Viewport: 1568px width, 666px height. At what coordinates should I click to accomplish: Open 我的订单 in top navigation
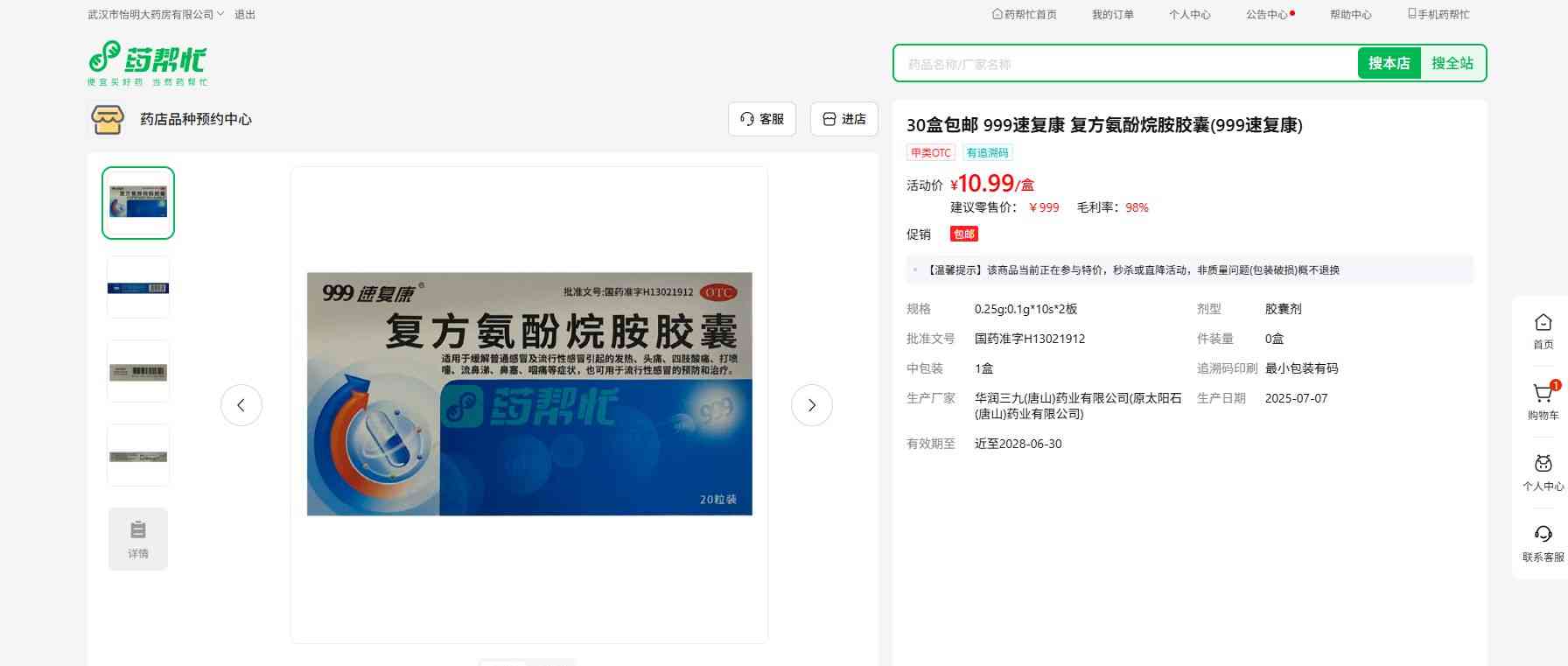tap(1112, 15)
